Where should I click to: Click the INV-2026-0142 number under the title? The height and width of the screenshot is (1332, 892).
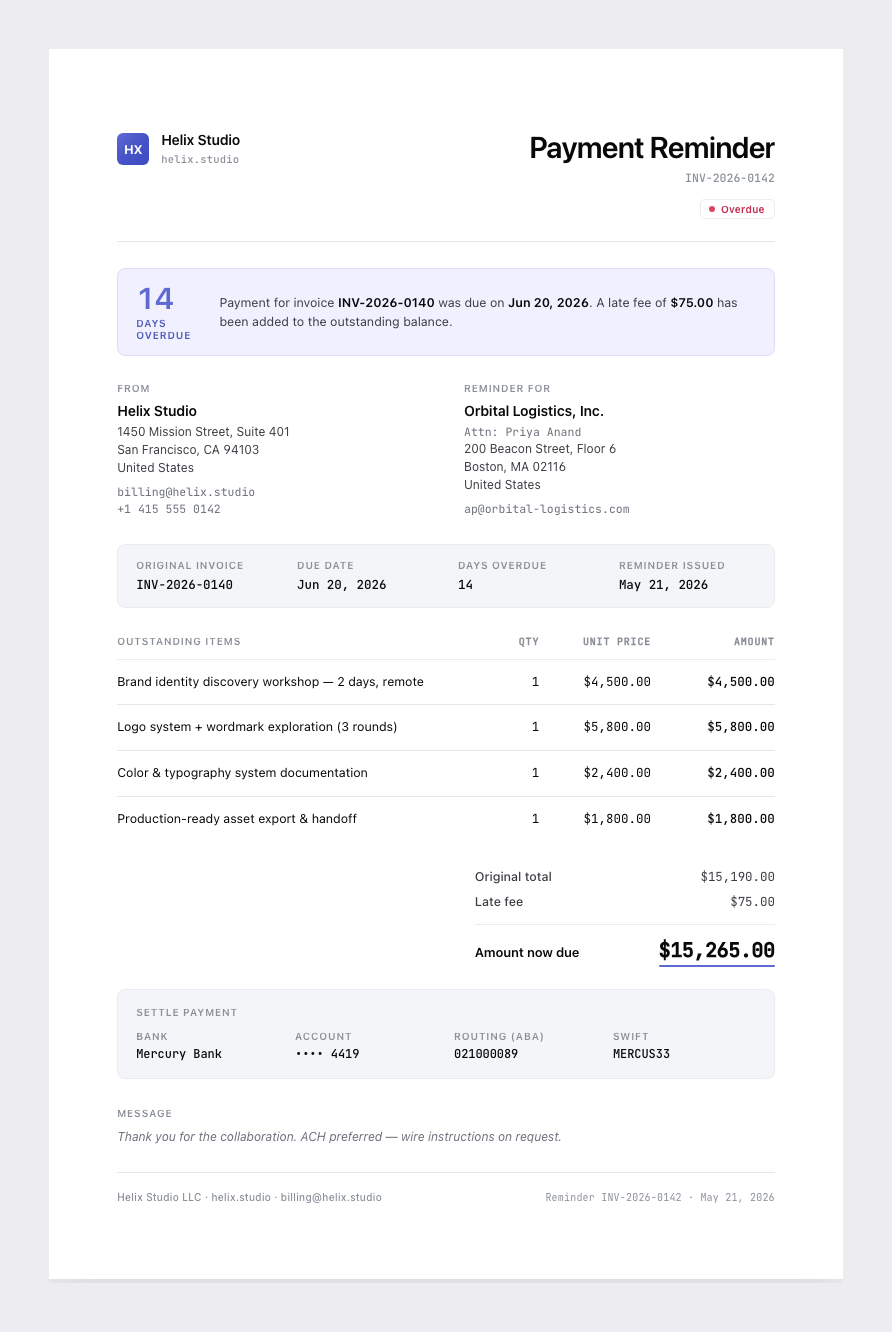[x=730, y=178]
